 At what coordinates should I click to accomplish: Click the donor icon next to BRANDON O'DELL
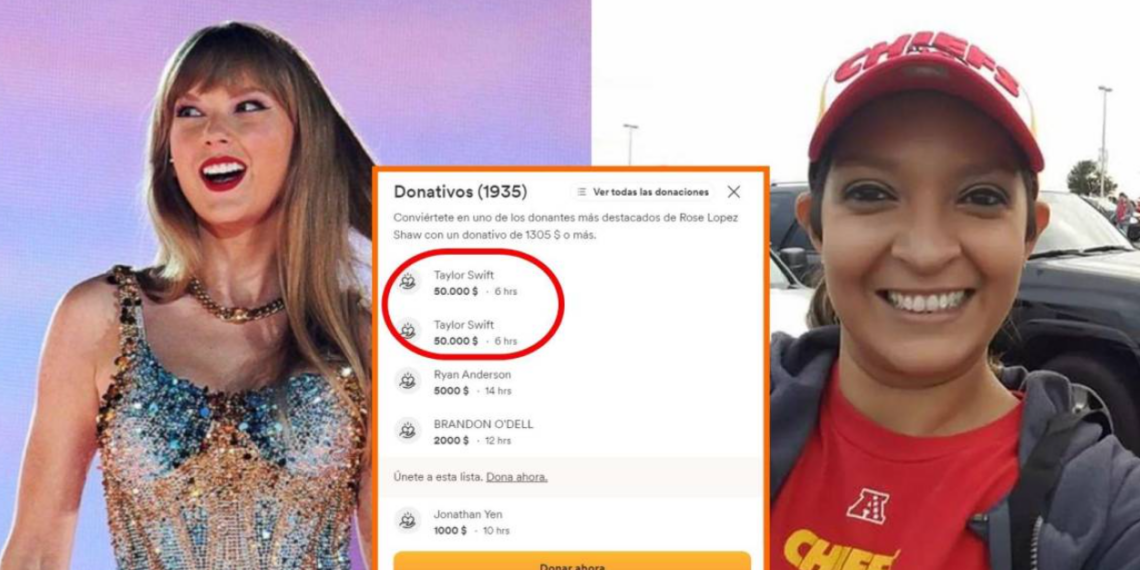click(408, 430)
